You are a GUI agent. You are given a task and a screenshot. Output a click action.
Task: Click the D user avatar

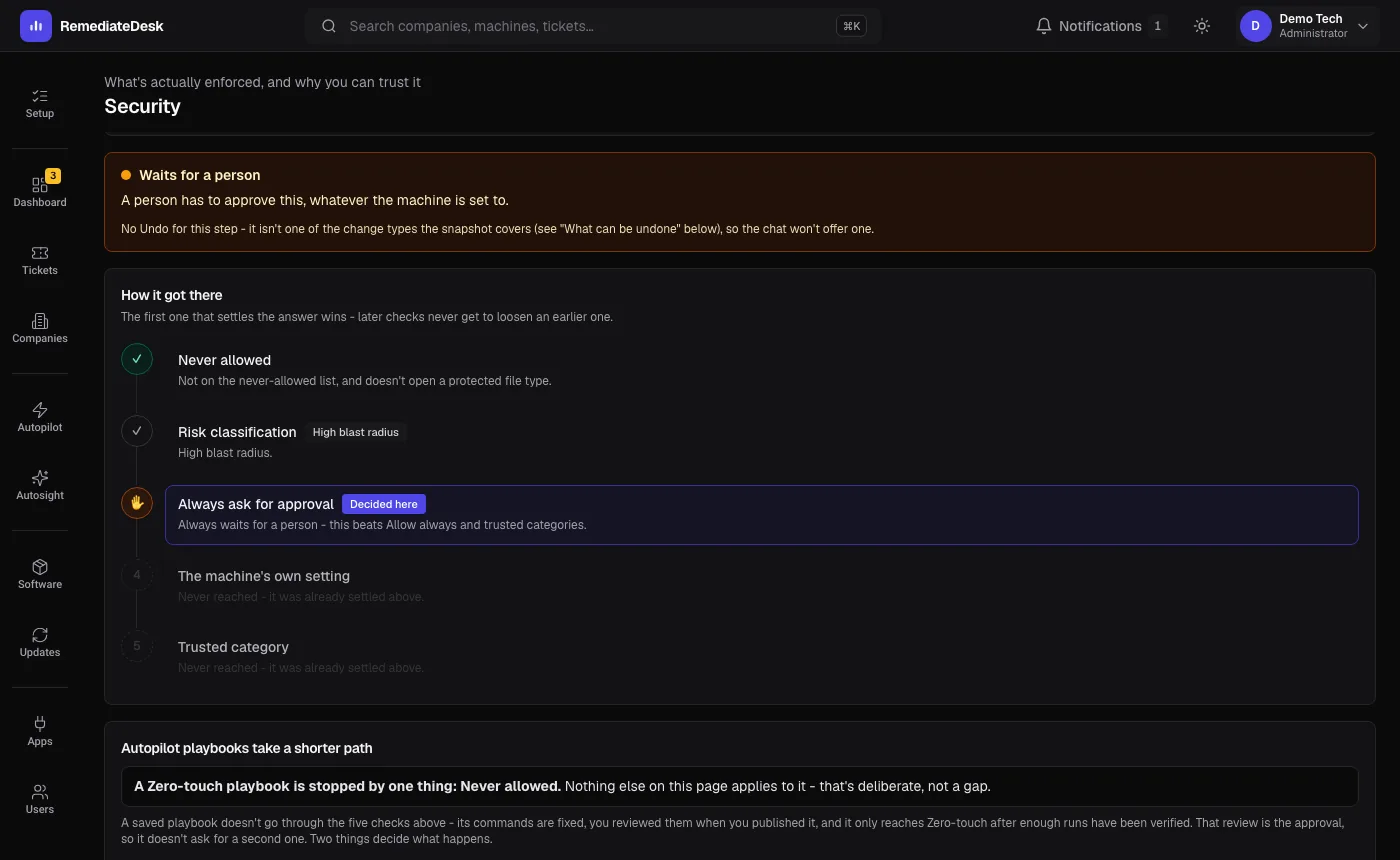[x=1256, y=26]
